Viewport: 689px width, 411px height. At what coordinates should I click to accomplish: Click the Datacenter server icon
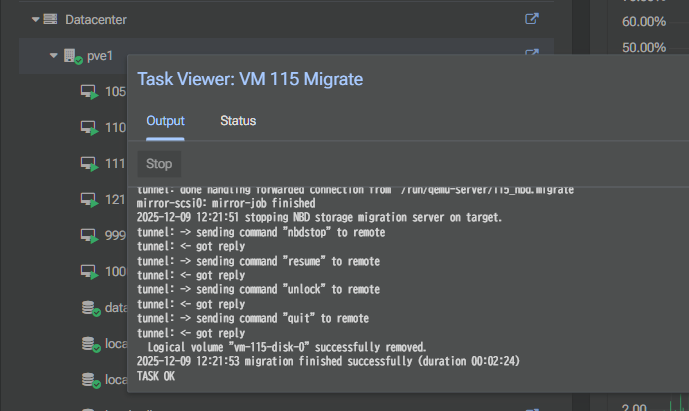[x=51, y=19]
